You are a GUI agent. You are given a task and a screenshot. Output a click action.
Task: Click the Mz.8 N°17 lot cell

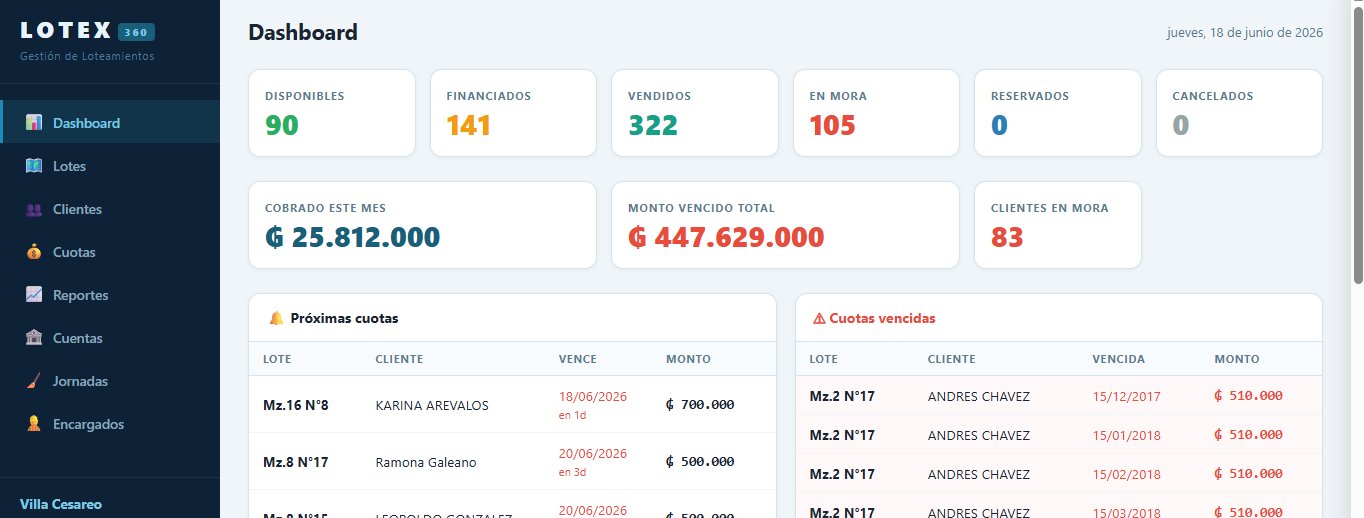pos(296,462)
